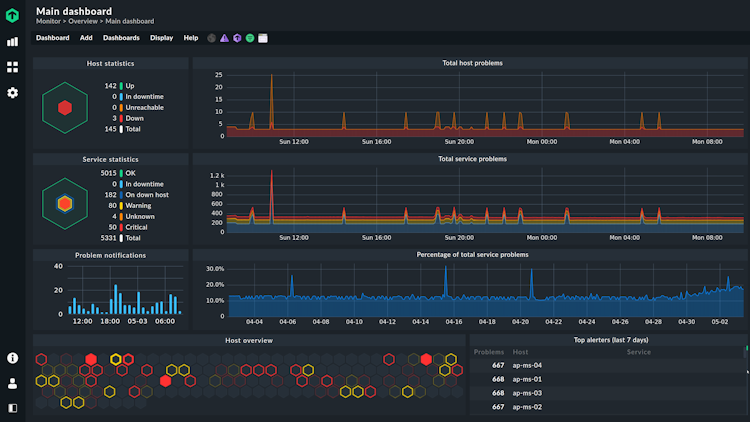Sort by Host column header
This screenshot has height=422, width=750.
(520, 352)
